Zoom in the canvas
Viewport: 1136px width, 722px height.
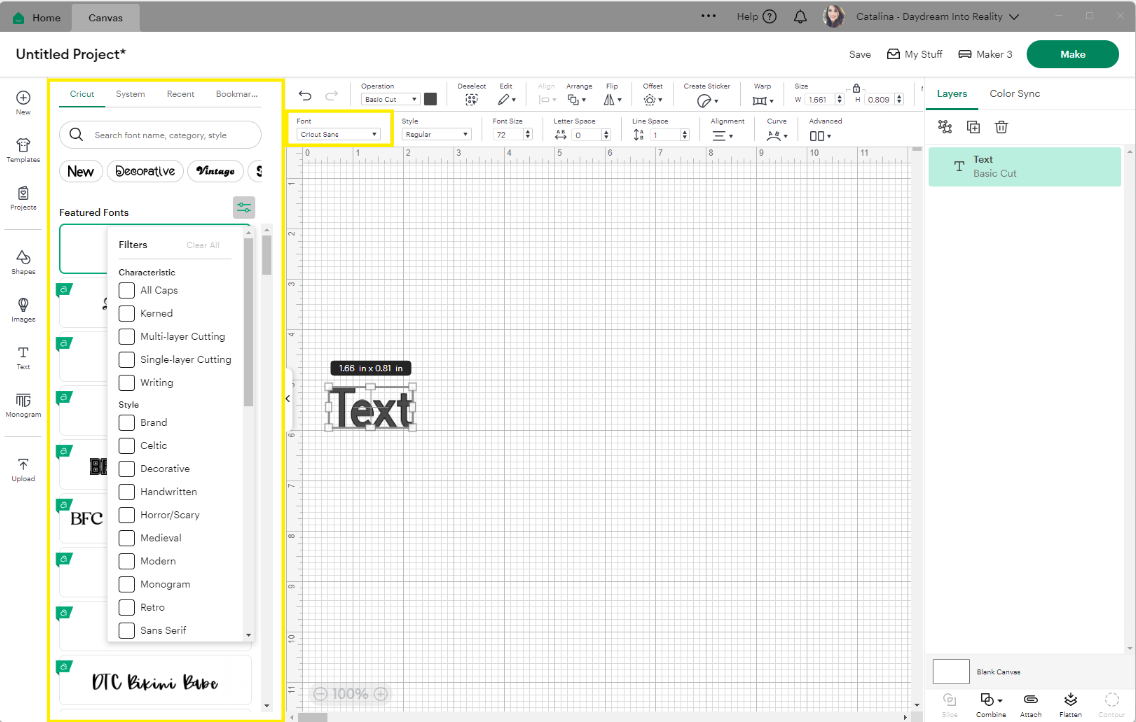[x=381, y=694]
